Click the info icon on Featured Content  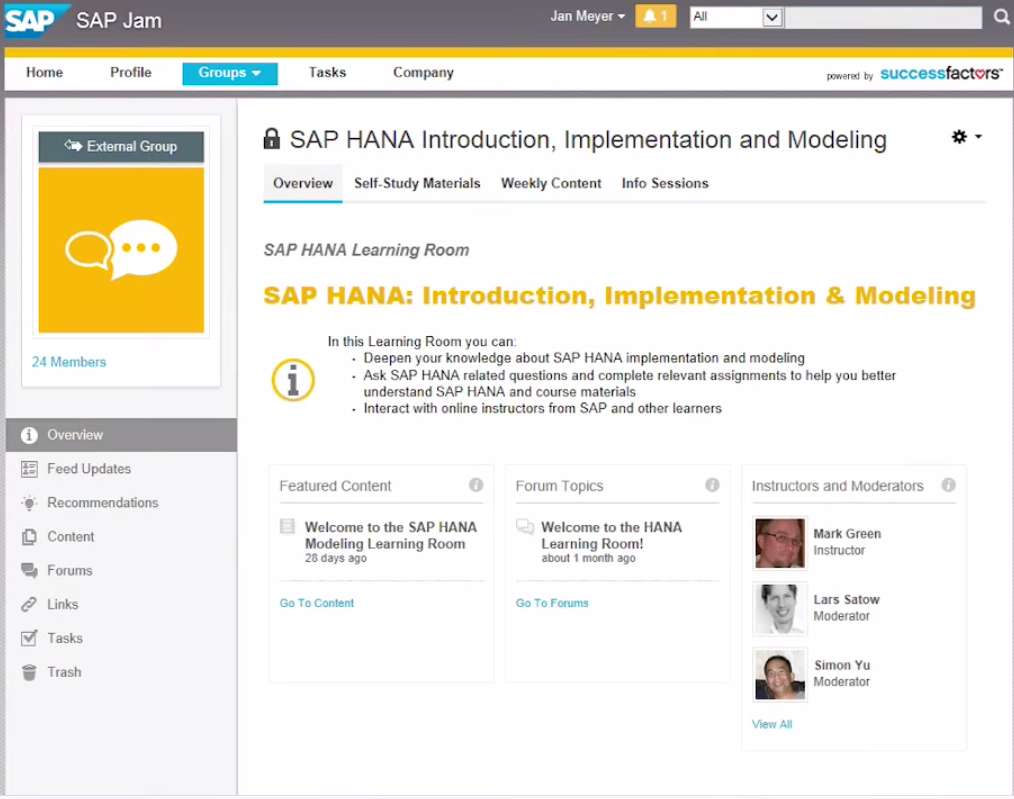476,485
